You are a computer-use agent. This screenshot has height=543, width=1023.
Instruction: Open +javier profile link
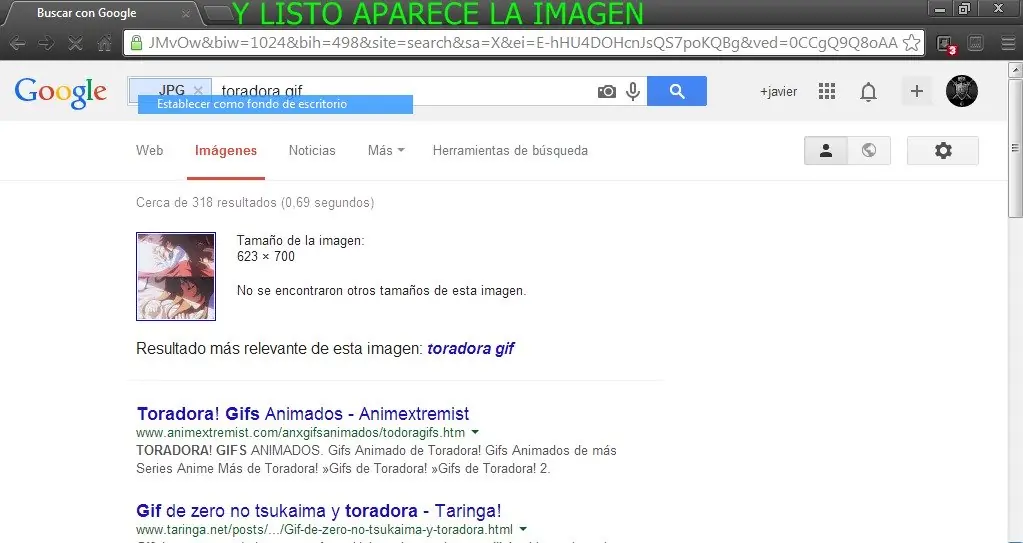778,92
